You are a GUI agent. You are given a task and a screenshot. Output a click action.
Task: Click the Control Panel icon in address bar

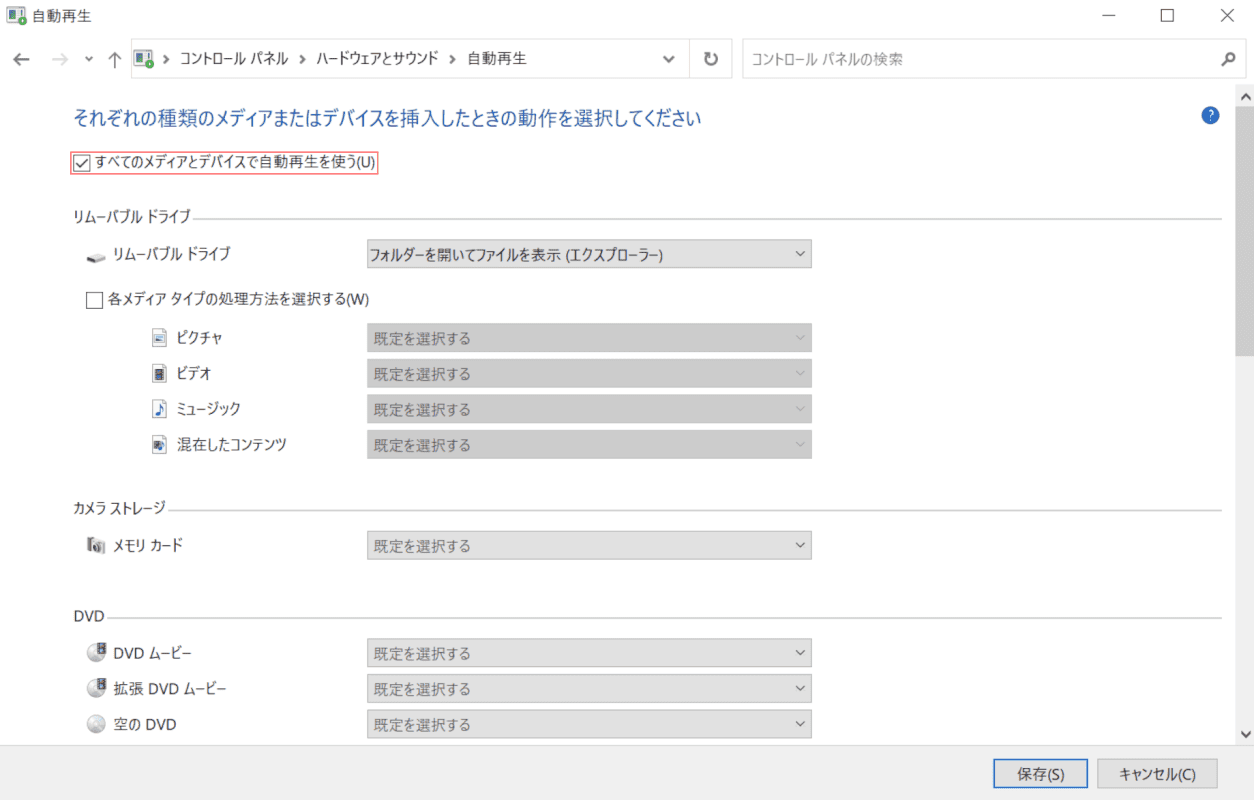point(145,59)
